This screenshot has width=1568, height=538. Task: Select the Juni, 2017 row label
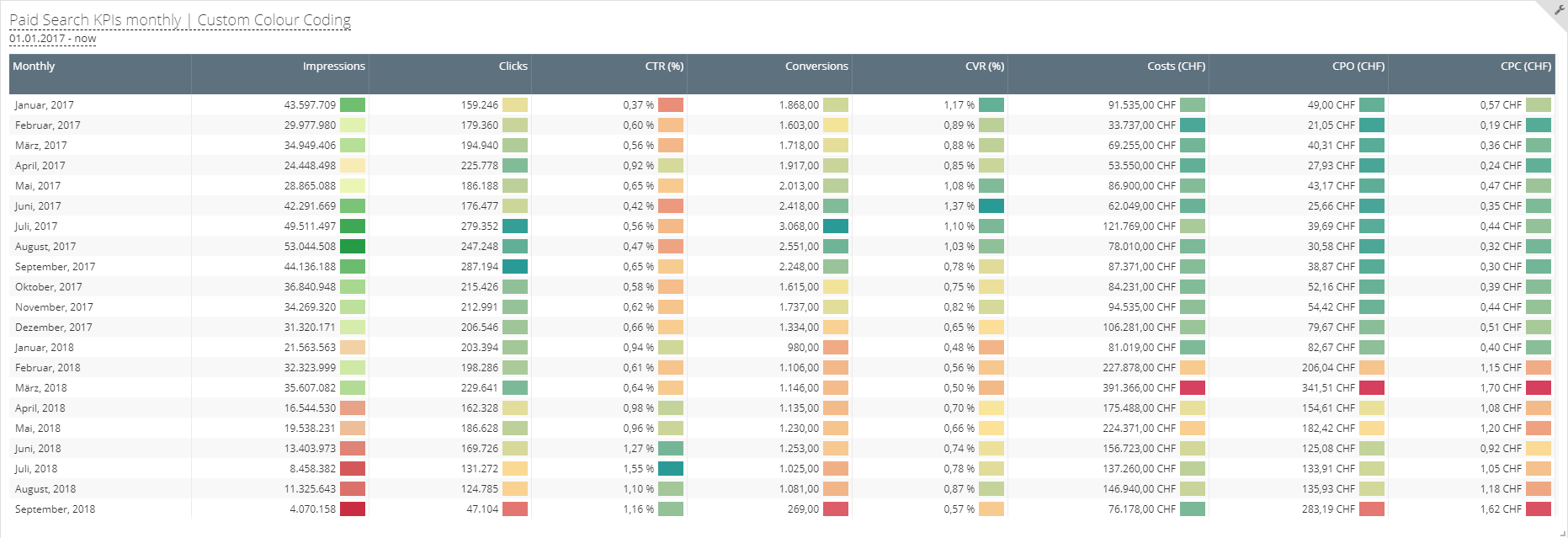[38, 206]
